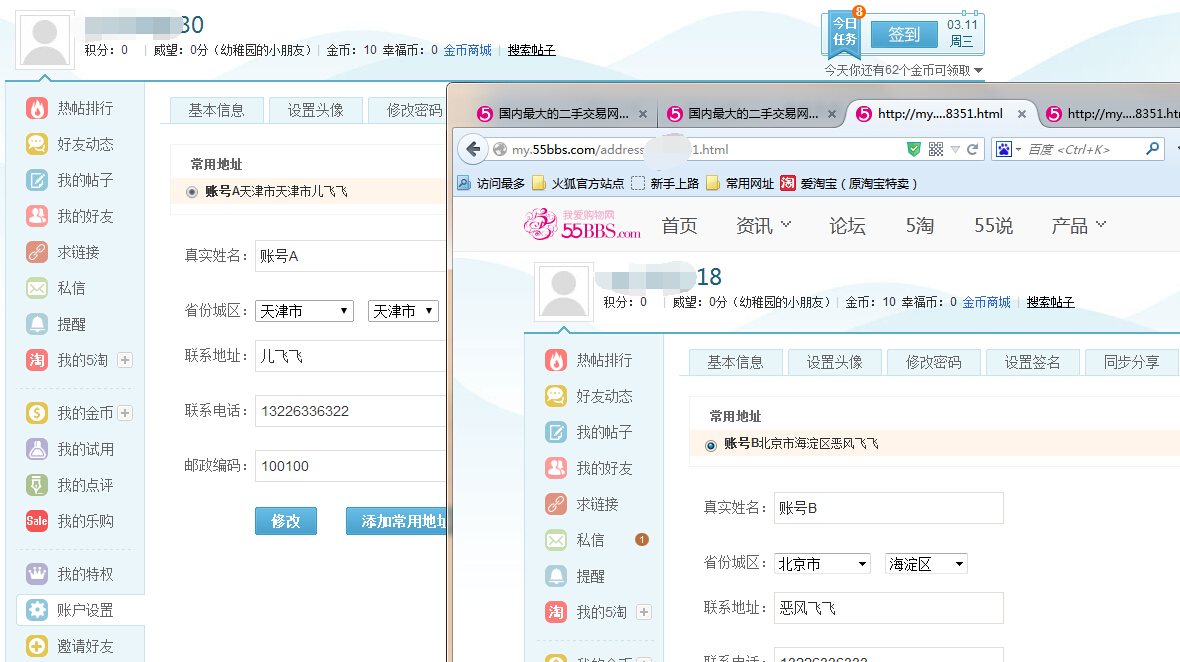The image size is (1180, 662).
Task: Expand 我的5淘 plus in Firefox window
Action: 643,612
